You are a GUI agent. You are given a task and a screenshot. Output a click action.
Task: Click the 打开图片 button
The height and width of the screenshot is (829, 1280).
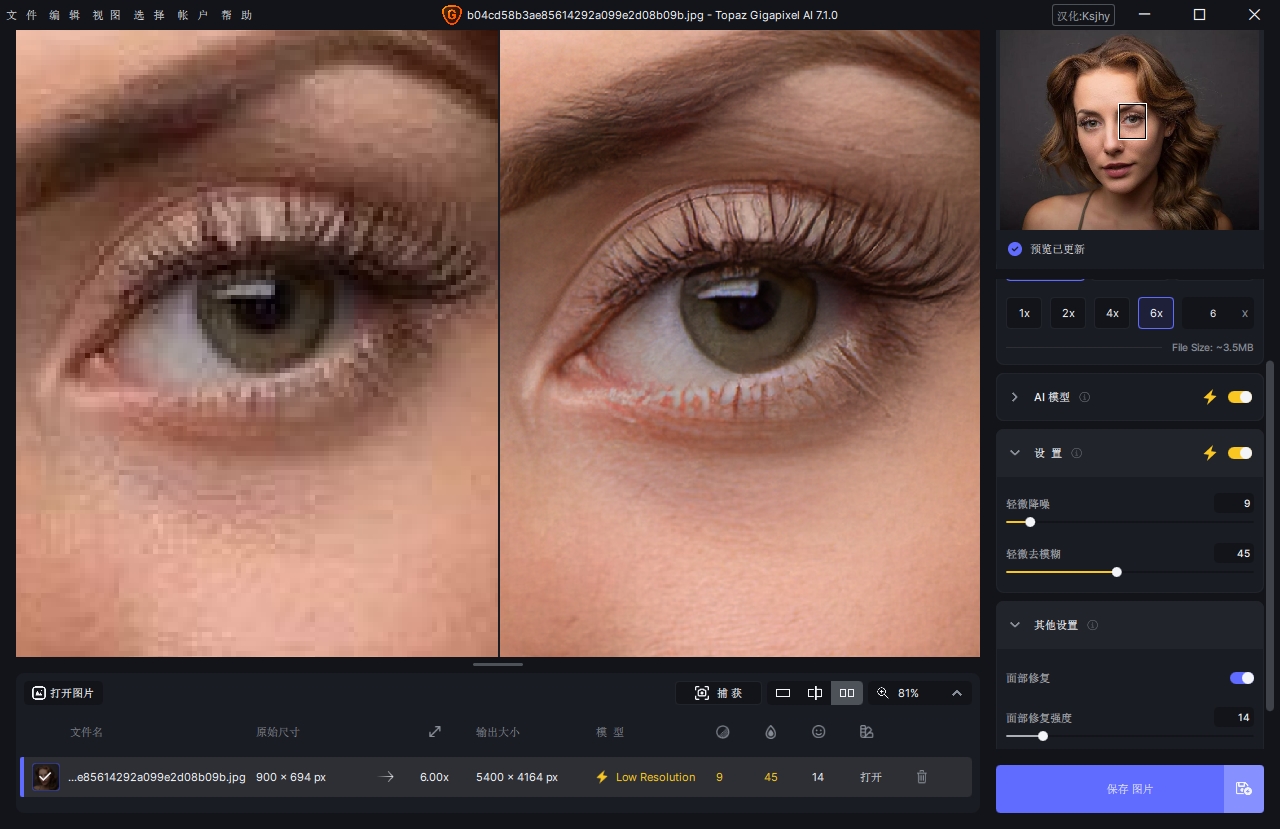(63, 693)
